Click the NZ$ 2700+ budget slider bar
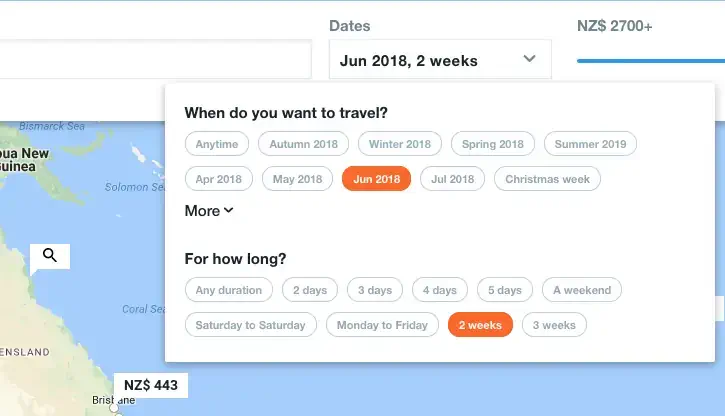The width and height of the screenshot is (725, 416). tap(651, 61)
